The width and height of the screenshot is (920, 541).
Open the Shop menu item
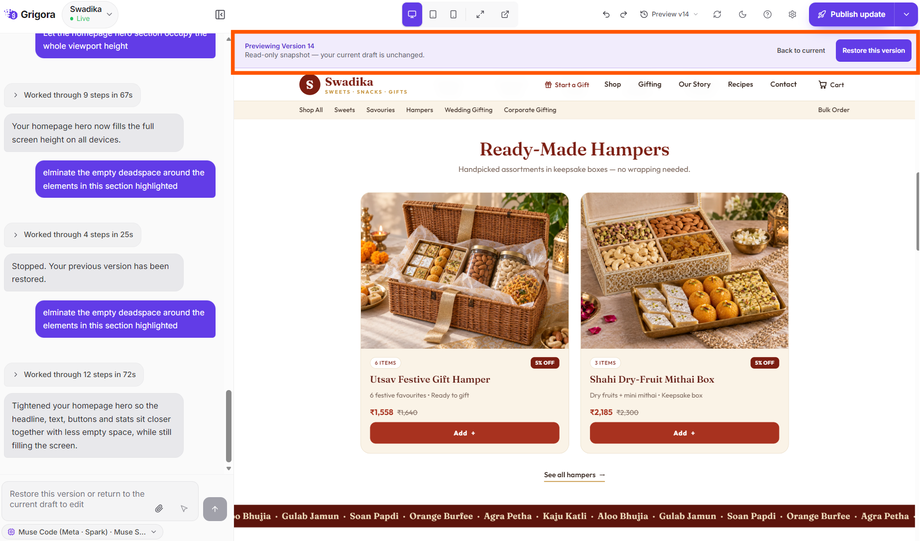pyautogui.click(x=613, y=84)
